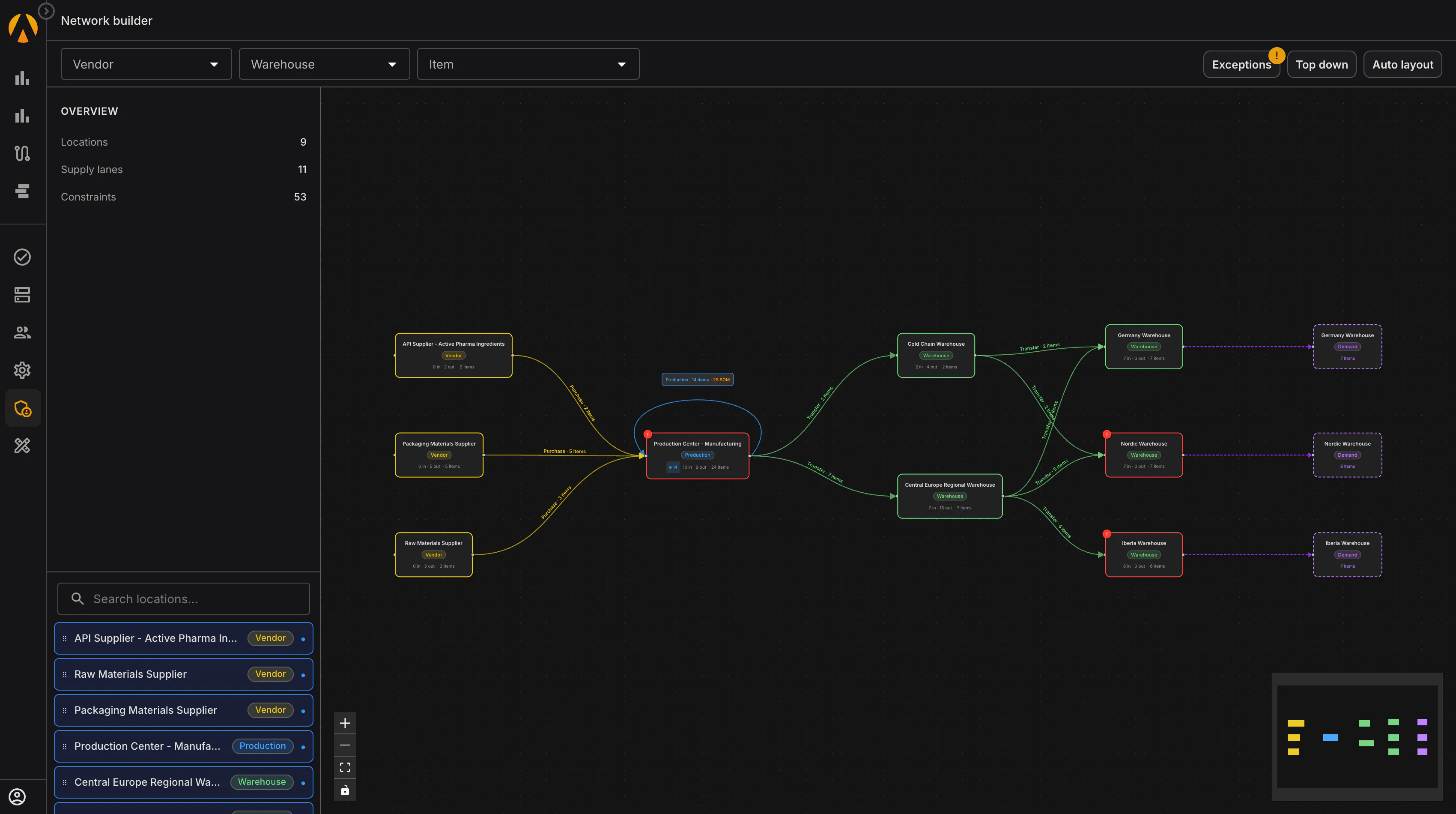Select API Supplier vendor node
Viewport: 1456px width, 814px height.
pyautogui.click(x=454, y=355)
